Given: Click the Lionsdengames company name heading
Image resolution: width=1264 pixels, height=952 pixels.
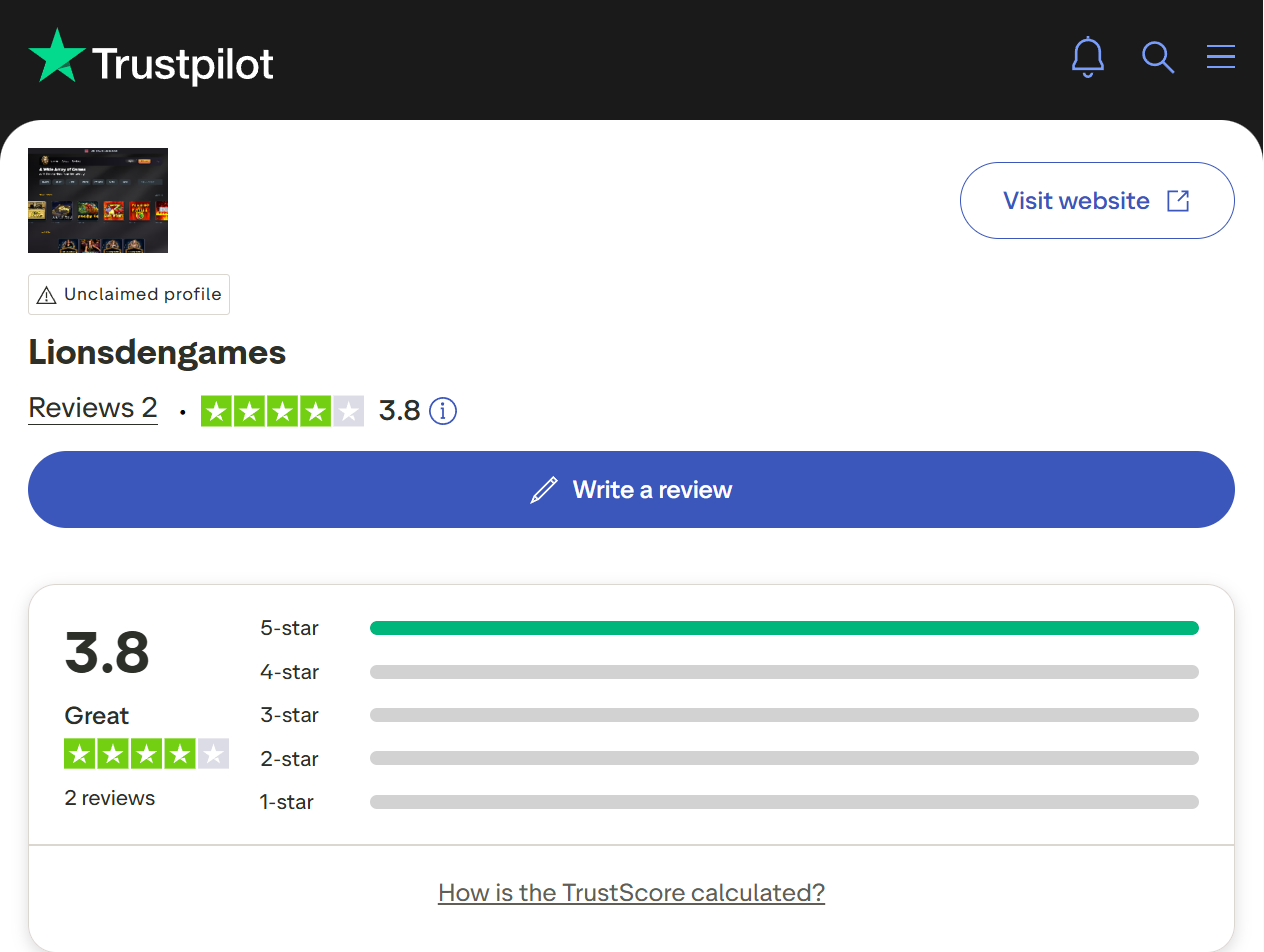Looking at the screenshot, I should (x=157, y=352).
